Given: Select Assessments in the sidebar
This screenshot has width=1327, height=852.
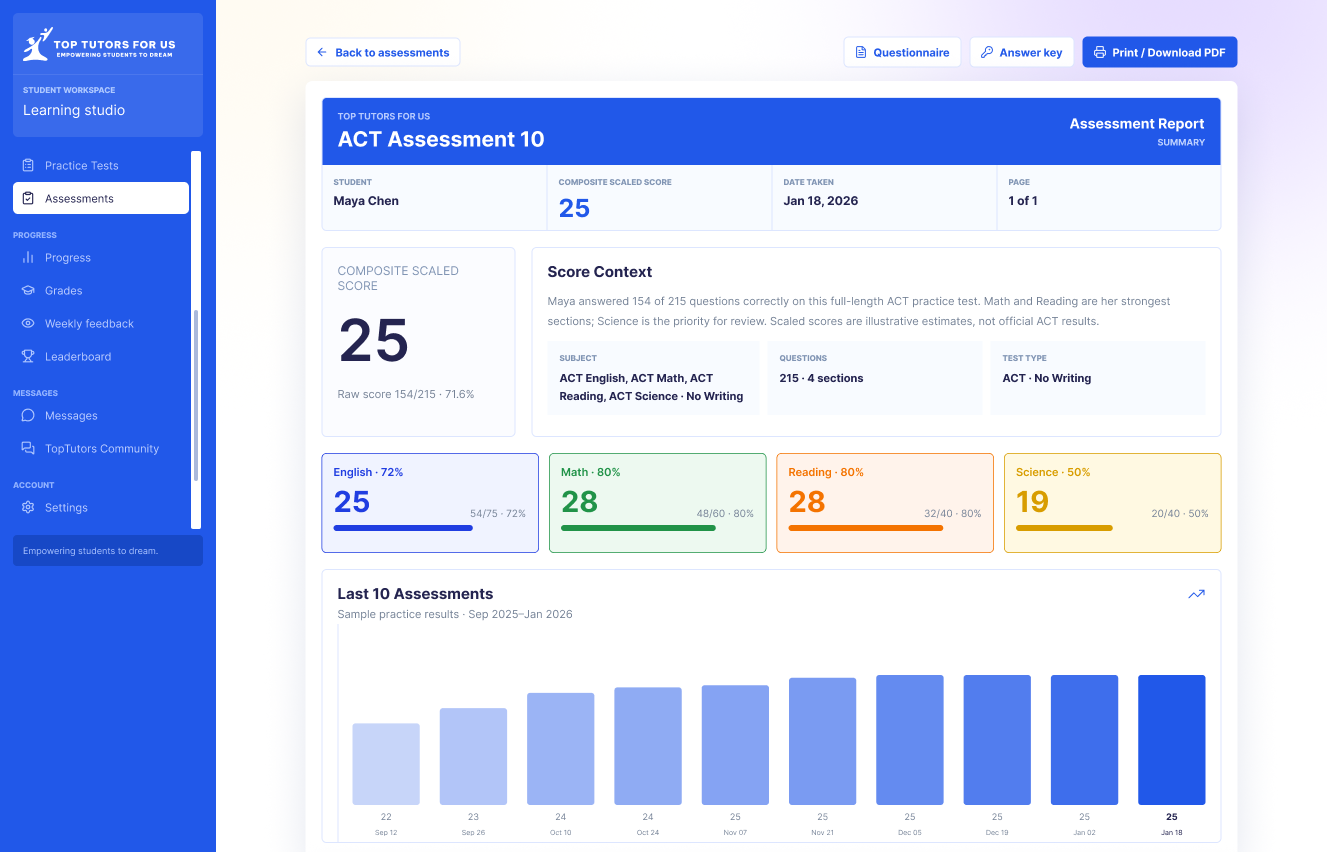Looking at the screenshot, I should pyautogui.click(x=101, y=198).
